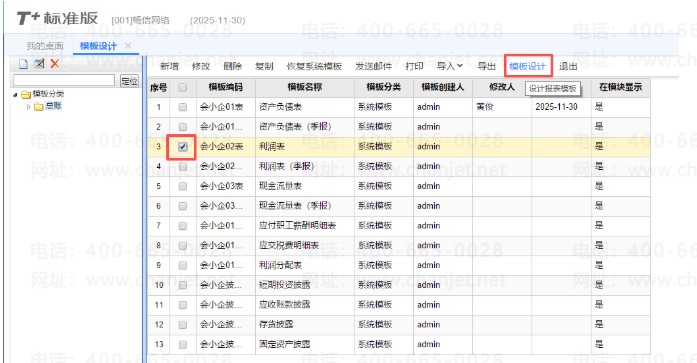Click the 总账 folder icon
Image resolution: width=697 pixels, height=363 pixels.
(39, 106)
